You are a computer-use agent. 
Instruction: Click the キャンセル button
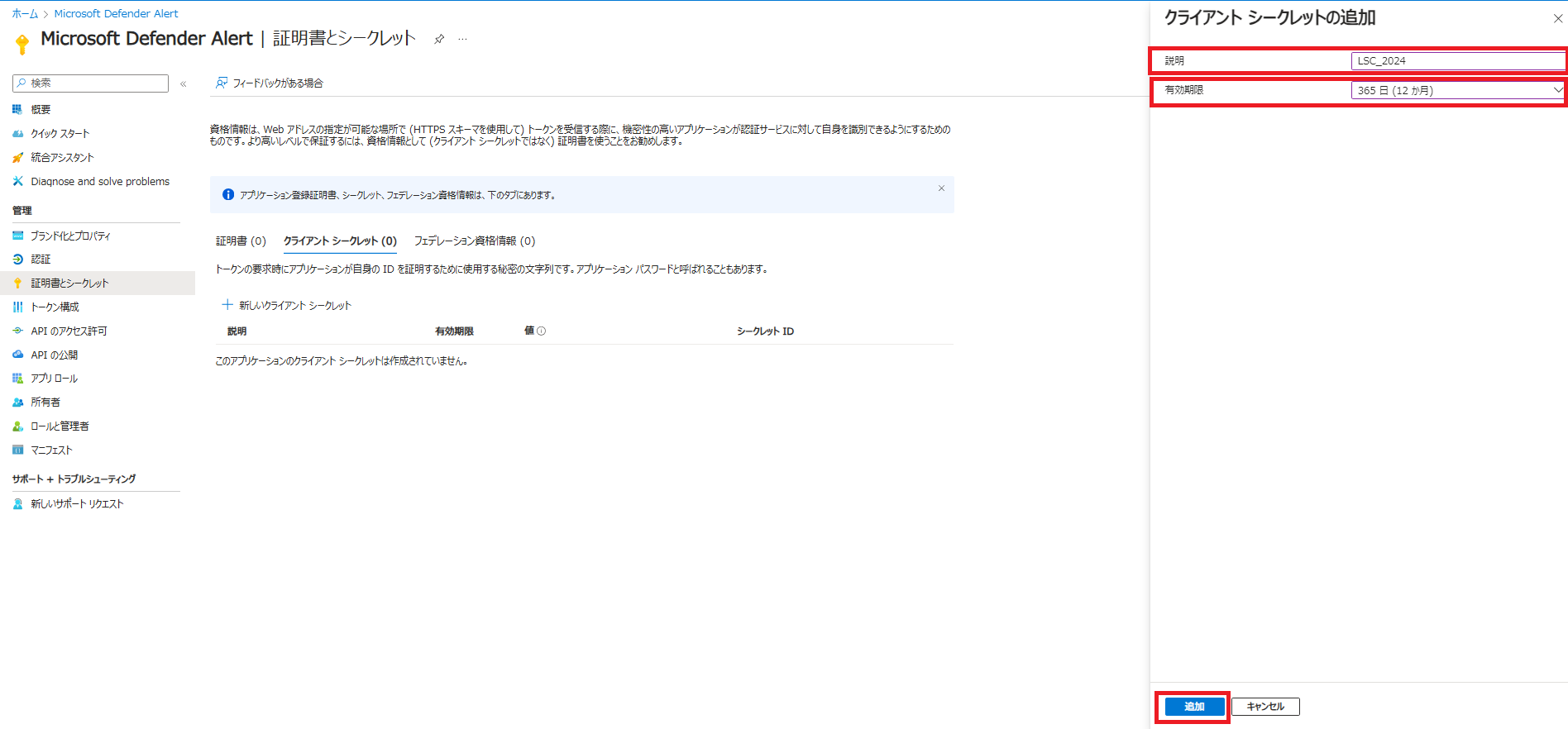[1265, 707]
